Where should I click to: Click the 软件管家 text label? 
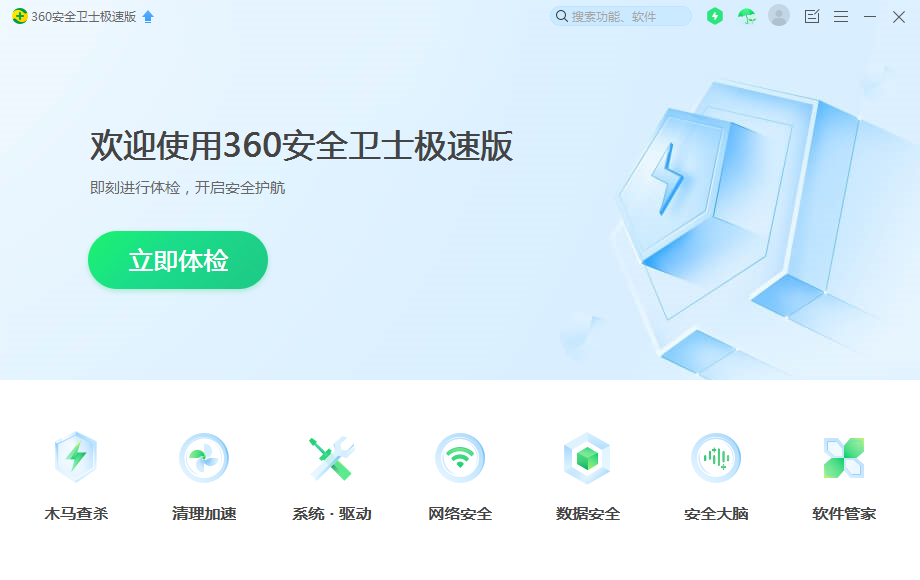tap(844, 514)
